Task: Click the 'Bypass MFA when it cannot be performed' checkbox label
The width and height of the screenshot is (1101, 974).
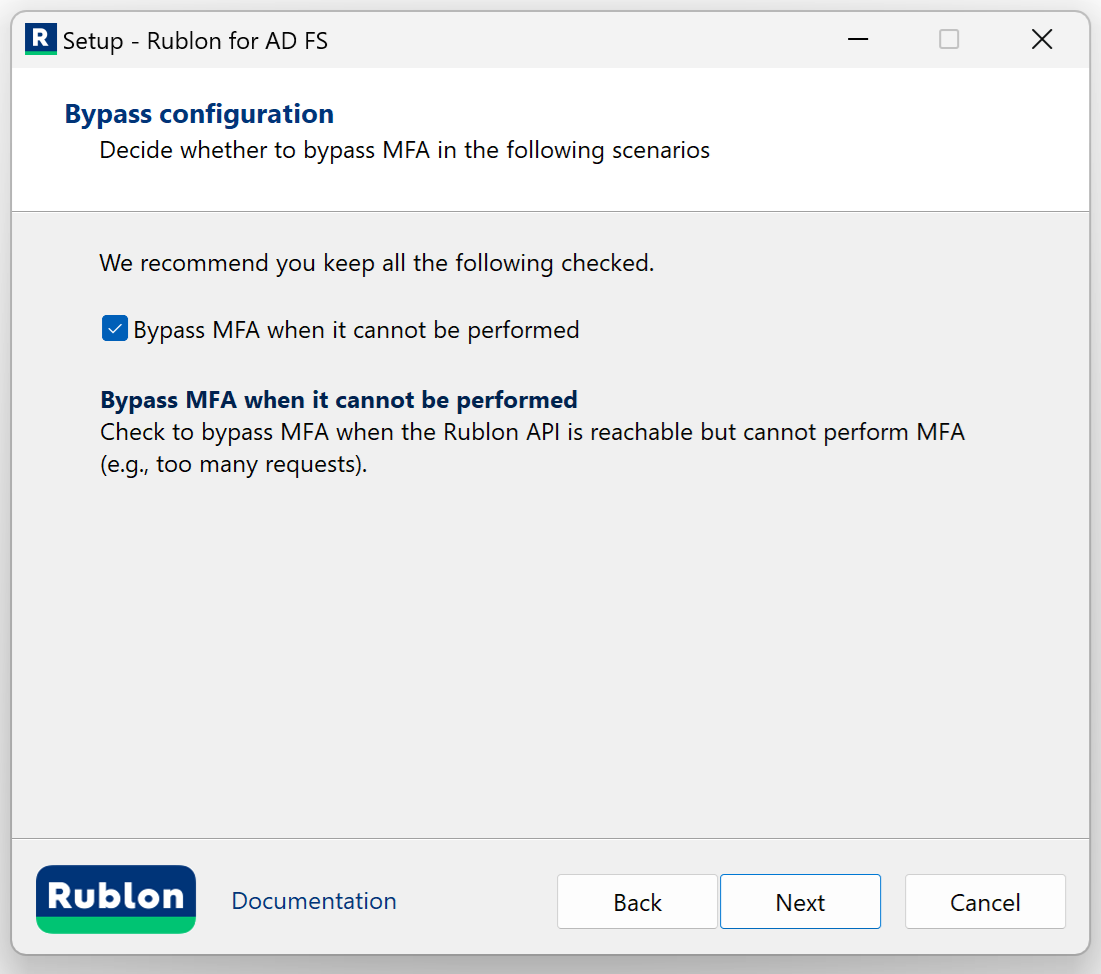Action: pos(356,330)
